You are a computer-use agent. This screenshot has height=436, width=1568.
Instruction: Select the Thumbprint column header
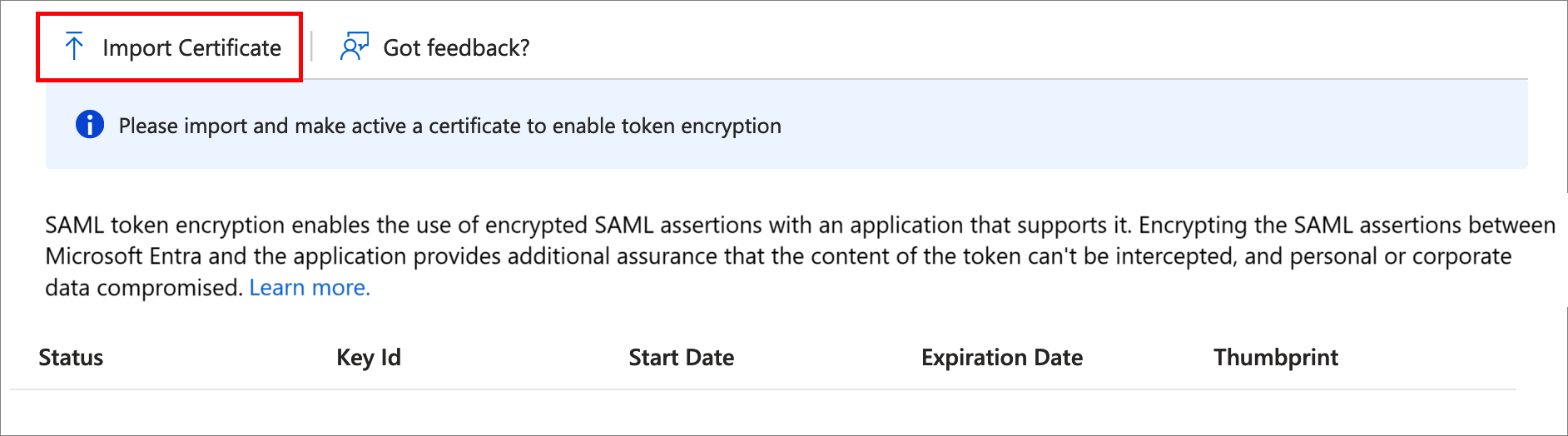[1275, 358]
